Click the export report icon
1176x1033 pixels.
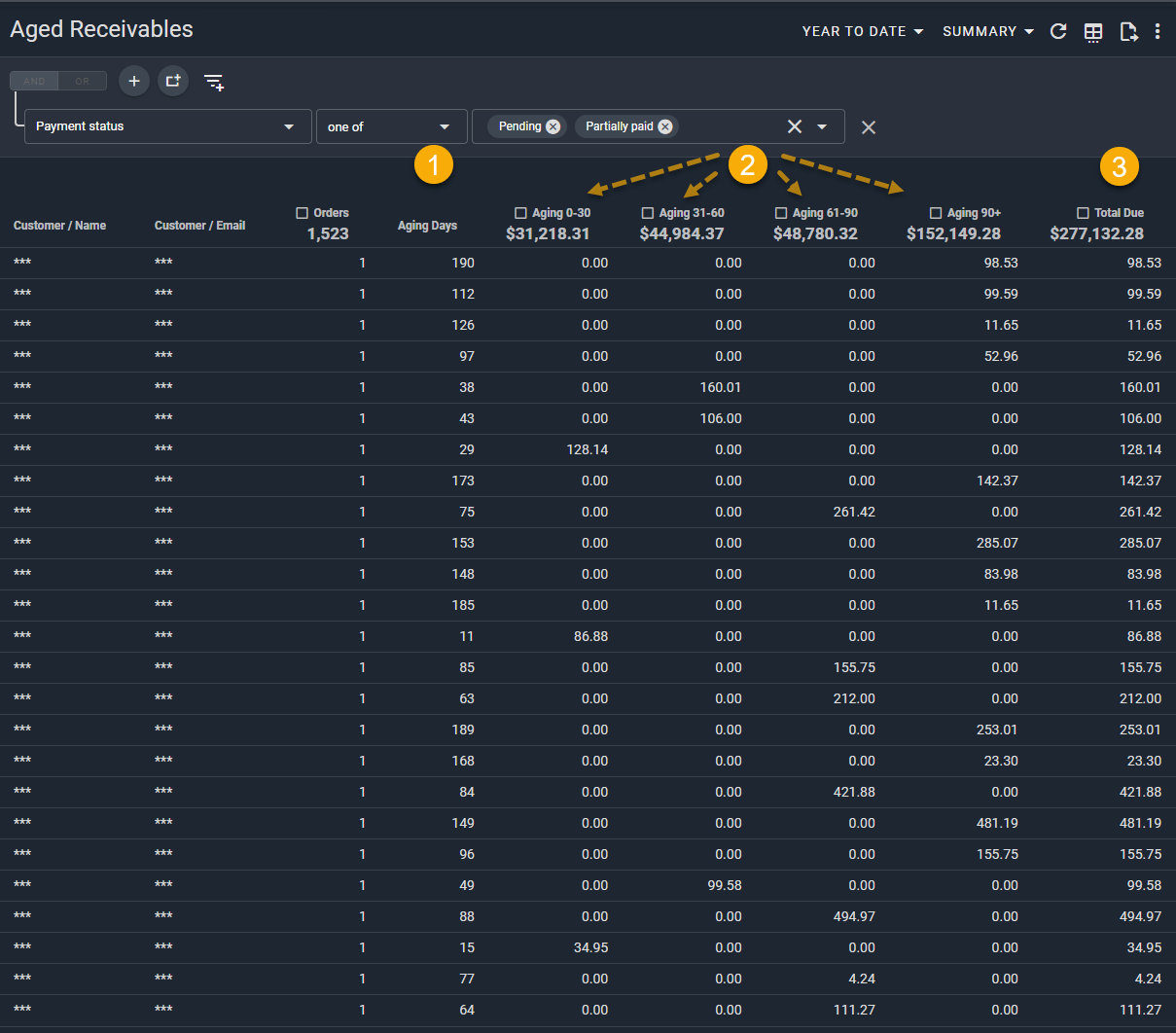(1128, 32)
